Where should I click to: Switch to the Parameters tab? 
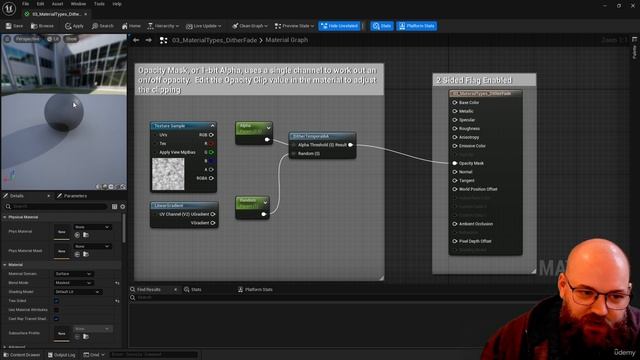tap(72, 196)
